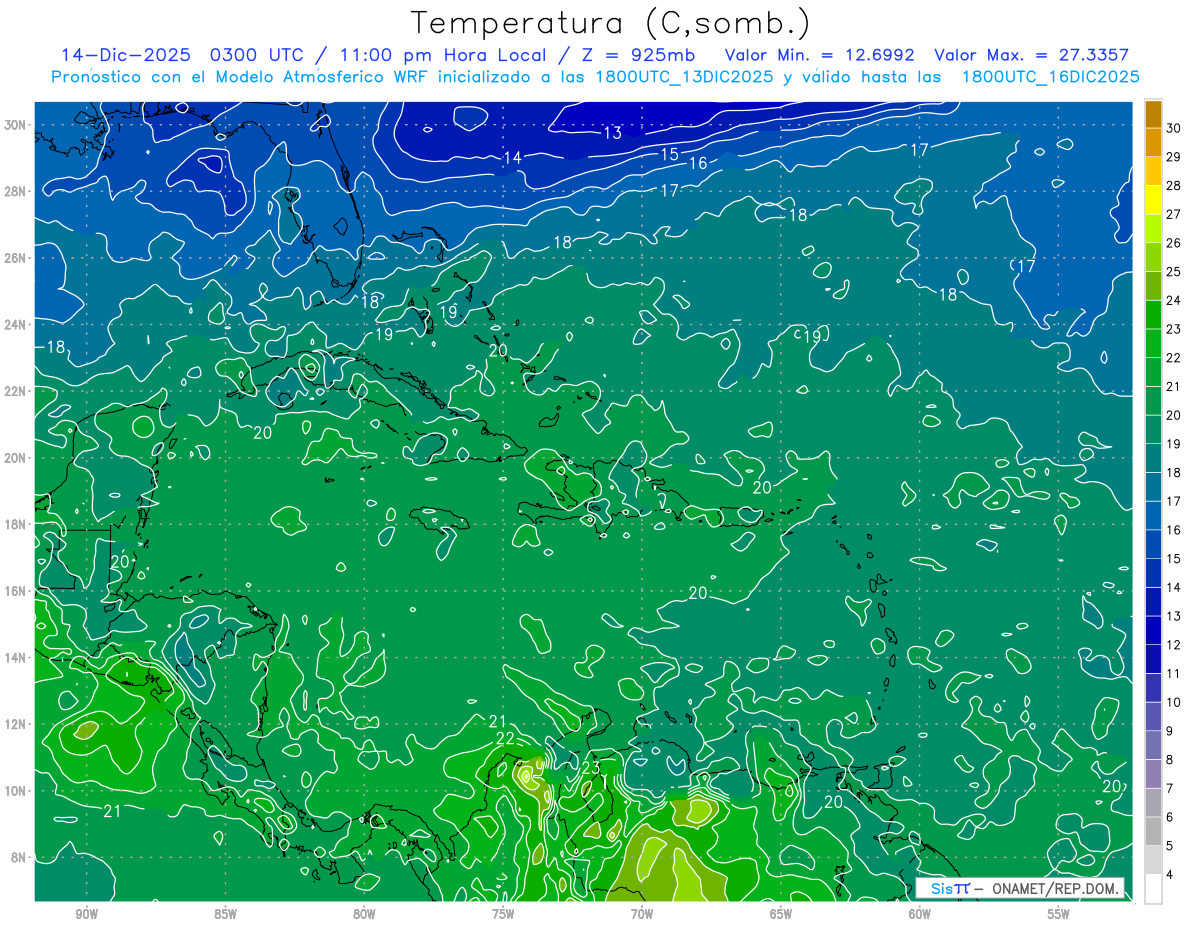Click the "14-Dic-2025" forecast date text
This screenshot has width=1200, height=927.
[x=126, y=55]
